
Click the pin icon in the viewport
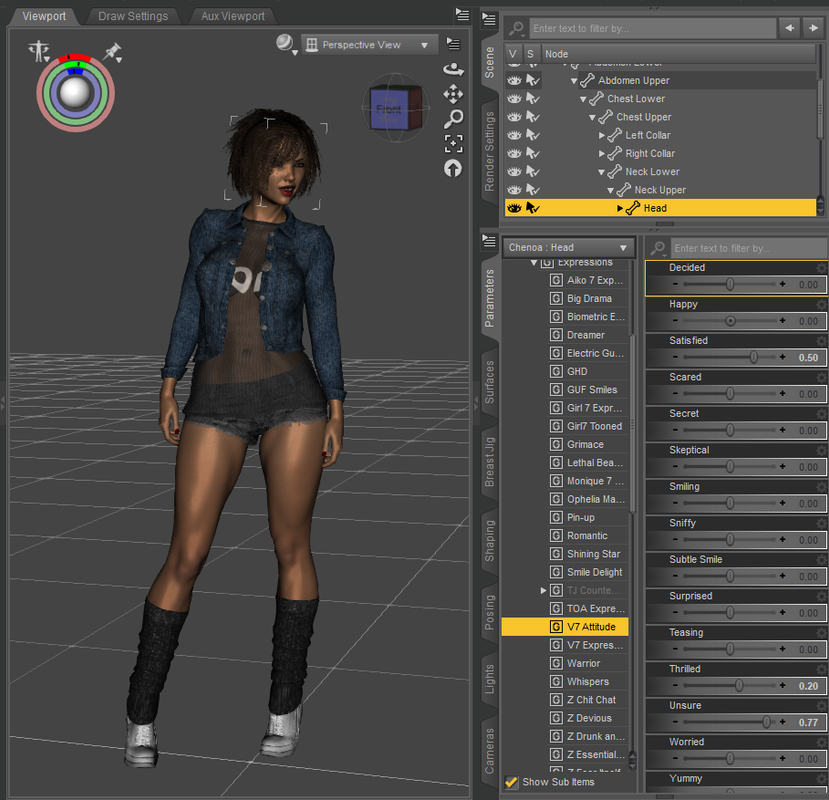click(x=113, y=52)
